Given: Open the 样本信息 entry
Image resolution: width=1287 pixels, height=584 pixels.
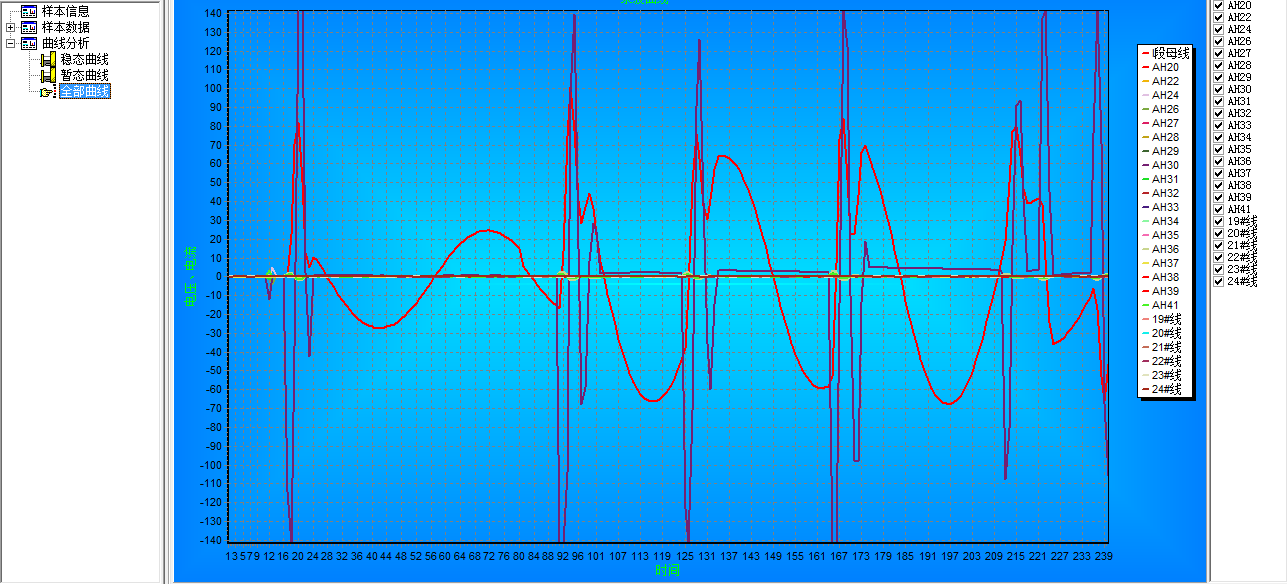Looking at the screenshot, I should point(65,11).
